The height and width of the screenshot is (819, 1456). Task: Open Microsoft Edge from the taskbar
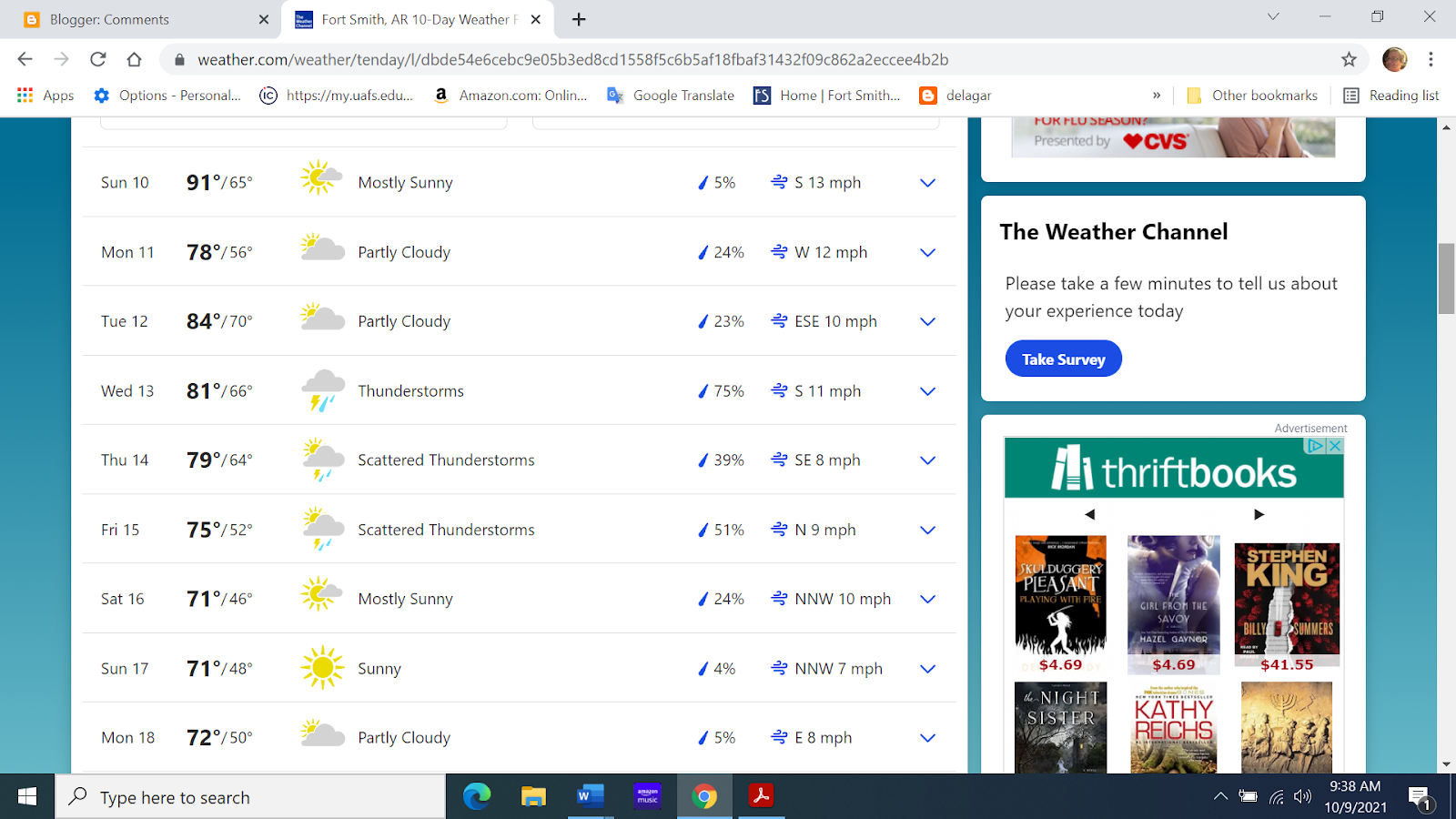click(477, 797)
